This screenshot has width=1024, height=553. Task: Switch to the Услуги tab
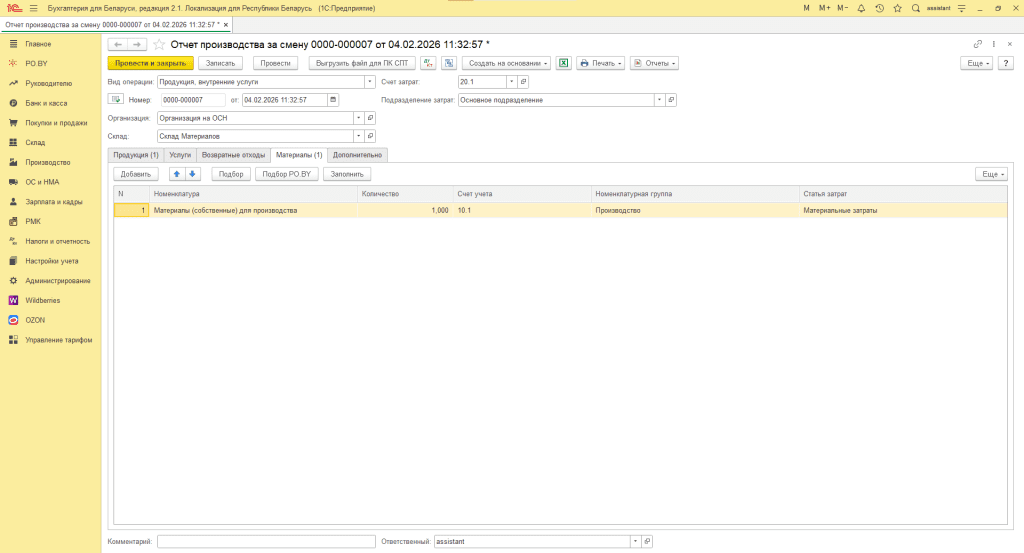click(180, 155)
